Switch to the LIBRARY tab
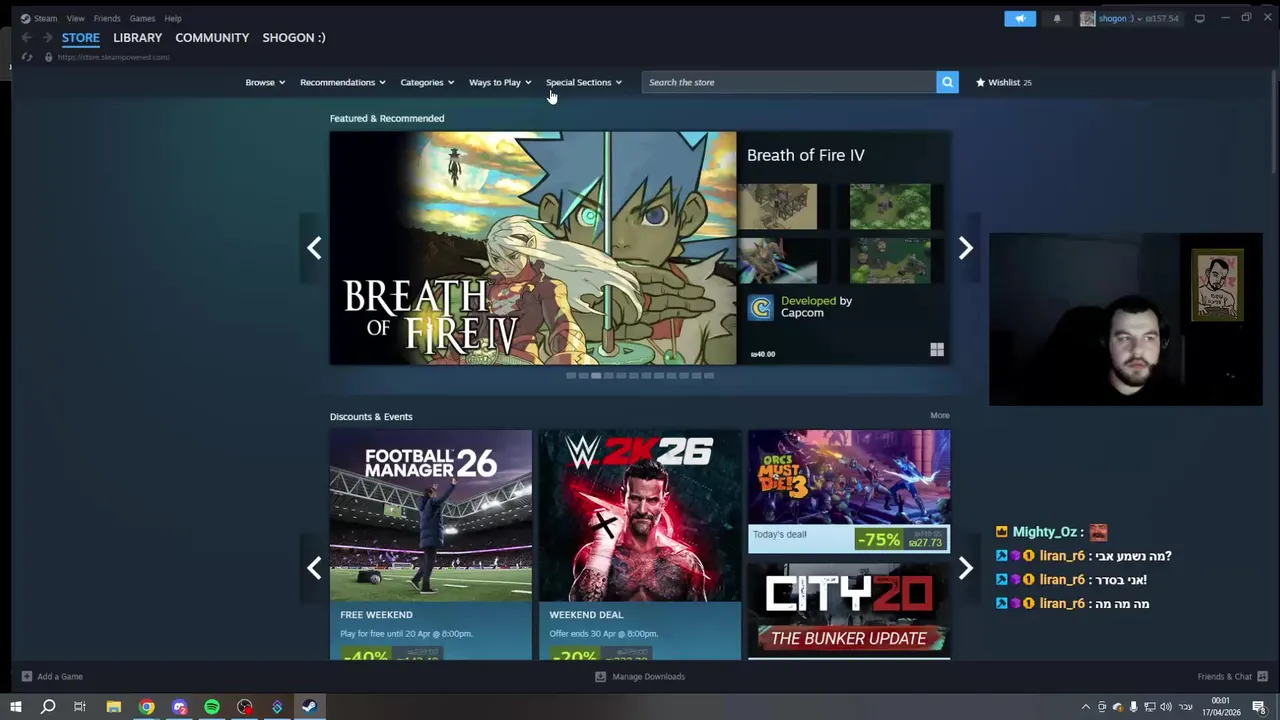The width and height of the screenshot is (1280, 720). click(x=137, y=37)
